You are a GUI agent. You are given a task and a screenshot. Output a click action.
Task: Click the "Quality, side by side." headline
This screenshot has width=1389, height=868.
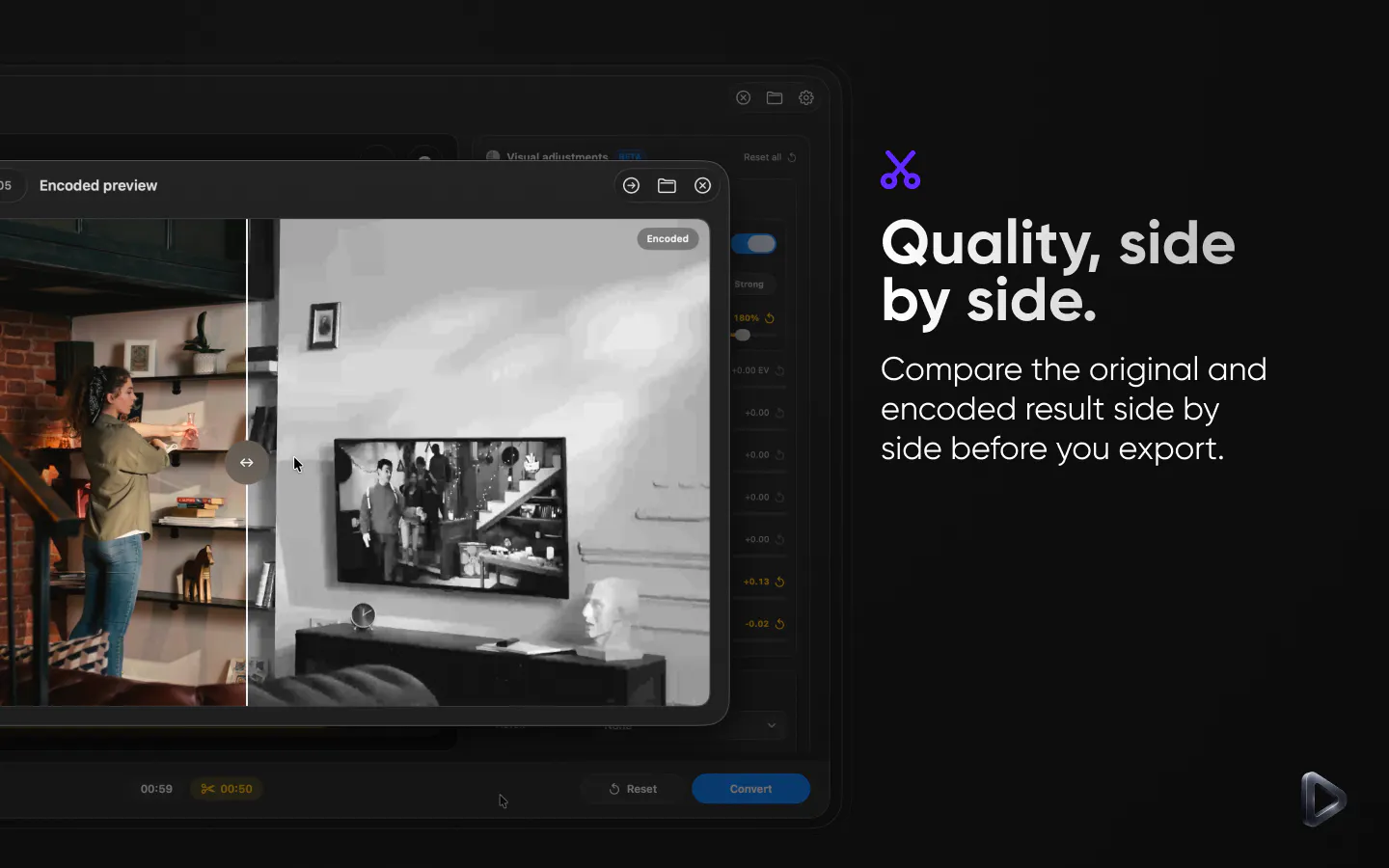1058,272
